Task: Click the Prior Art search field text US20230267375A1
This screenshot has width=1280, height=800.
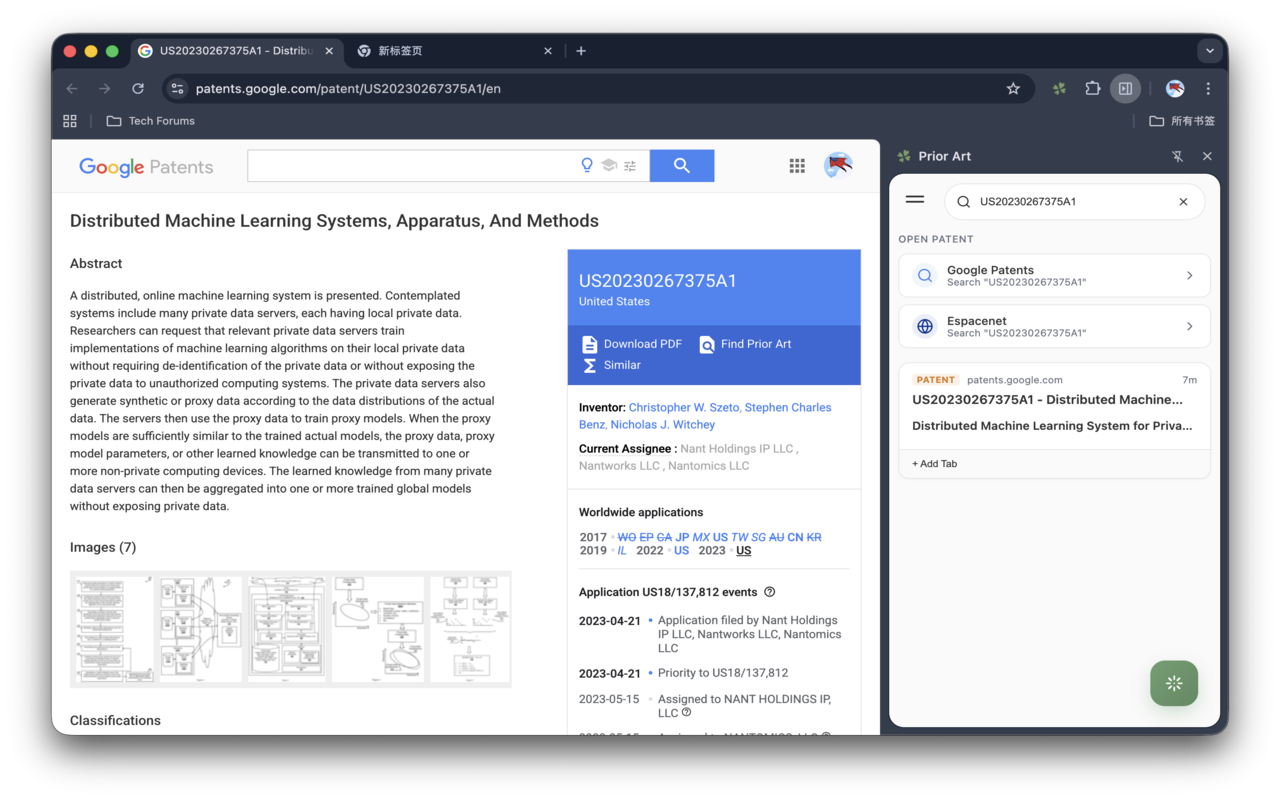Action: pos(1028,202)
